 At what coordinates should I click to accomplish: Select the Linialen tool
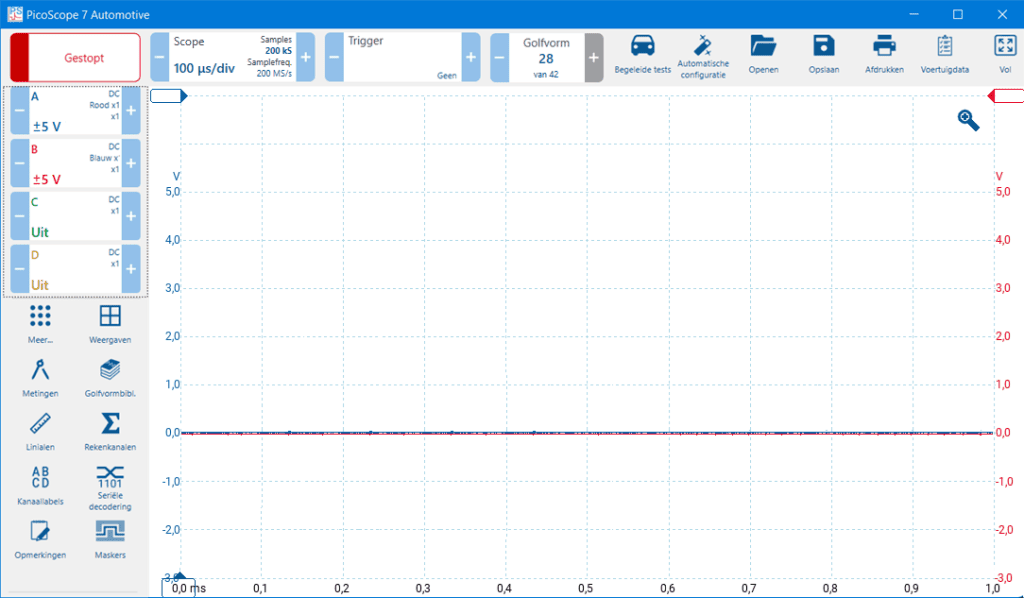click(x=39, y=432)
